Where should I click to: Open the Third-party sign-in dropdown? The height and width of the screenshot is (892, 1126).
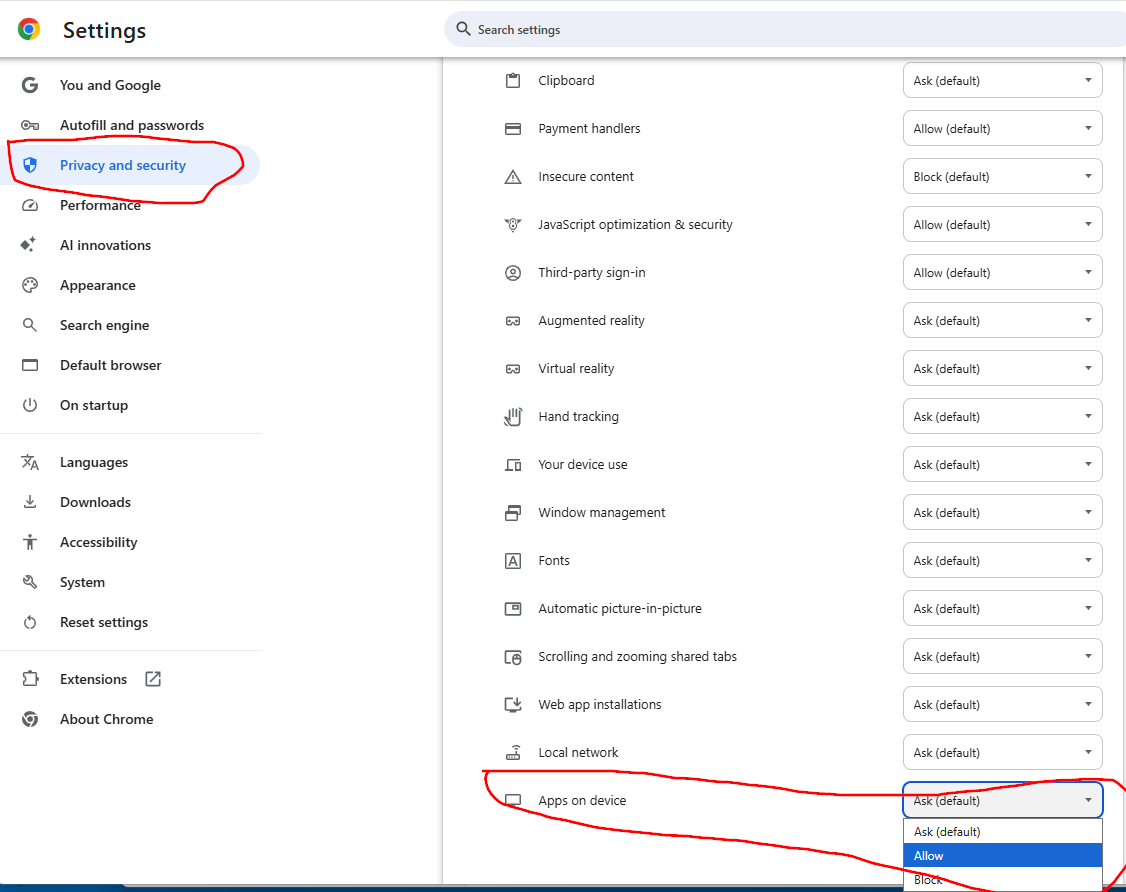point(1002,273)
